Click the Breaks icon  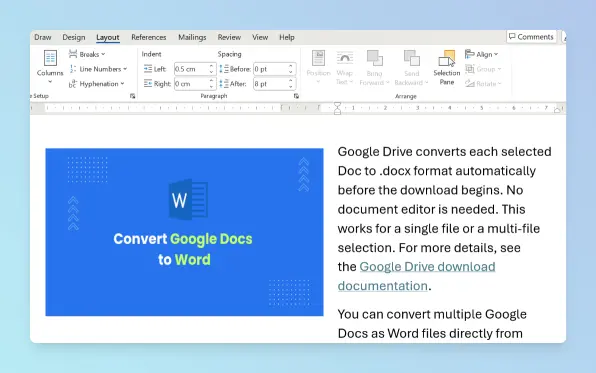[73, 54]
